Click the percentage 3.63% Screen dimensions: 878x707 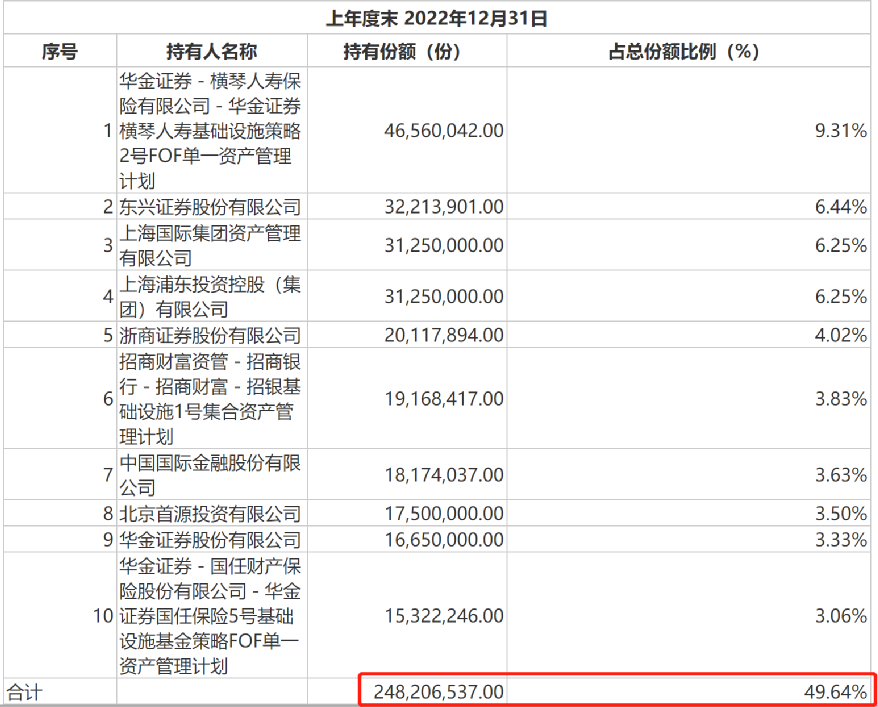pos(840,475)
